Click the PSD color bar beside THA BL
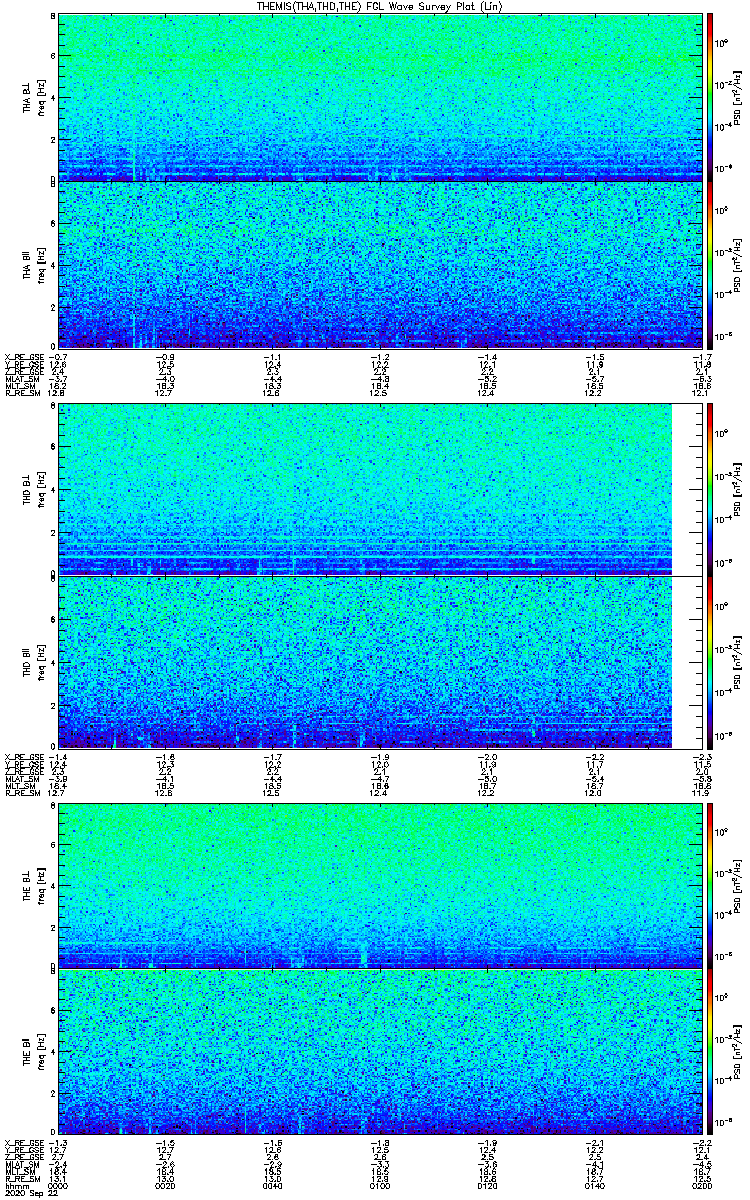 pyautogui.click(x=711, y=98)
